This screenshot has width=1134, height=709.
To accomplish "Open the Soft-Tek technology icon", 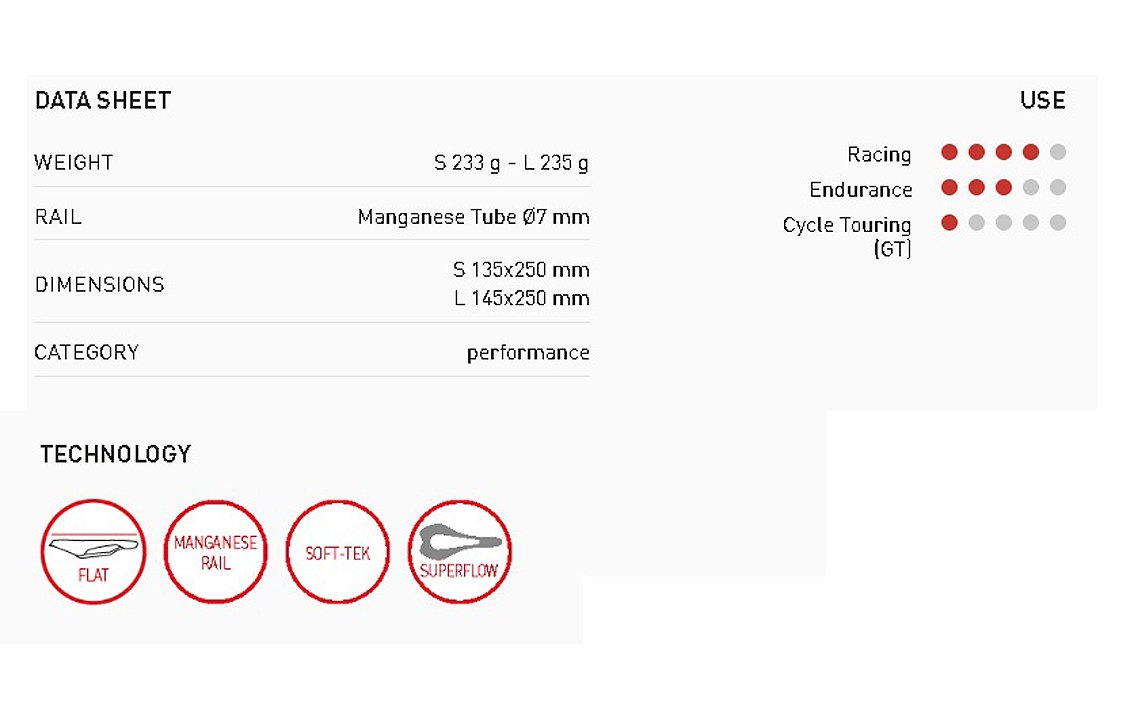I will click(x=337, y=552).
